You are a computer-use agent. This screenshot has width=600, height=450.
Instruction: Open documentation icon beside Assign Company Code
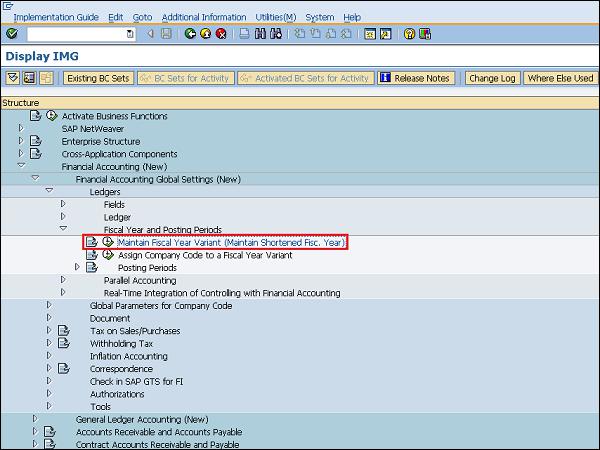click(x=92, y=255)
